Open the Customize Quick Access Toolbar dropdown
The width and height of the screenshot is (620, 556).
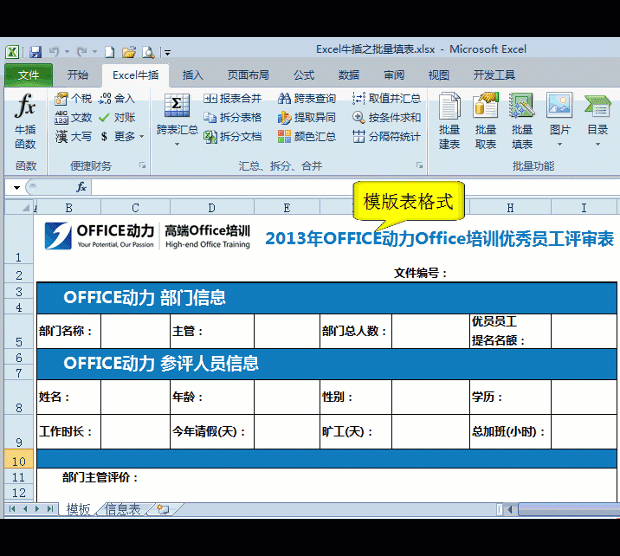tap(168, 52)
